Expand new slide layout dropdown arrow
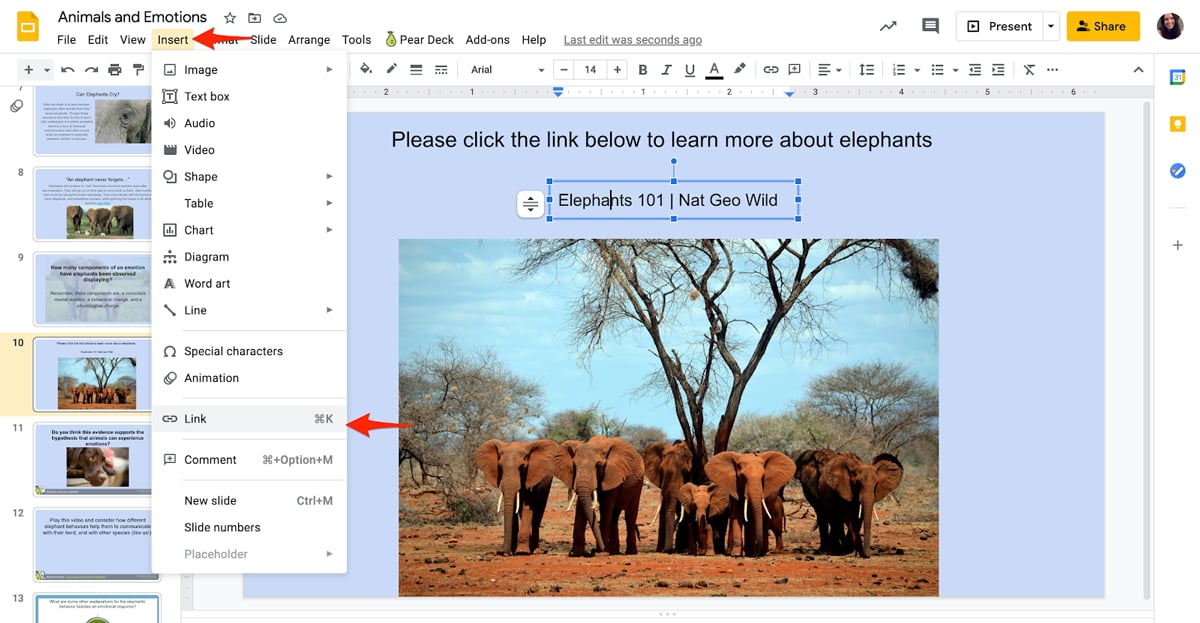 click(x=46, y=70)
